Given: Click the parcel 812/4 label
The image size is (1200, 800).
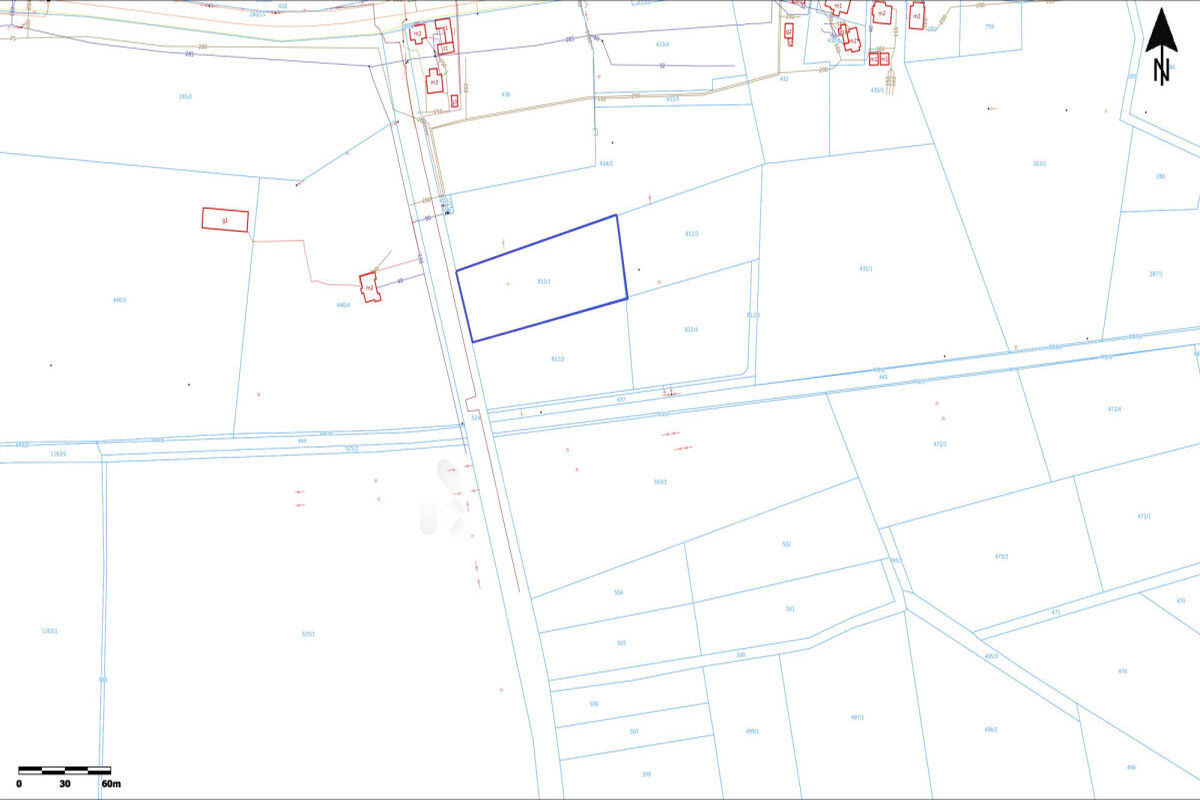Looking at the screenshot, I should (691, 329).
